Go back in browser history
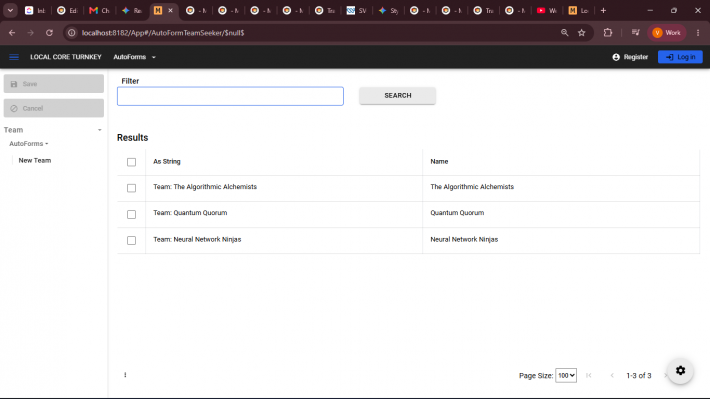 point(12,33)
